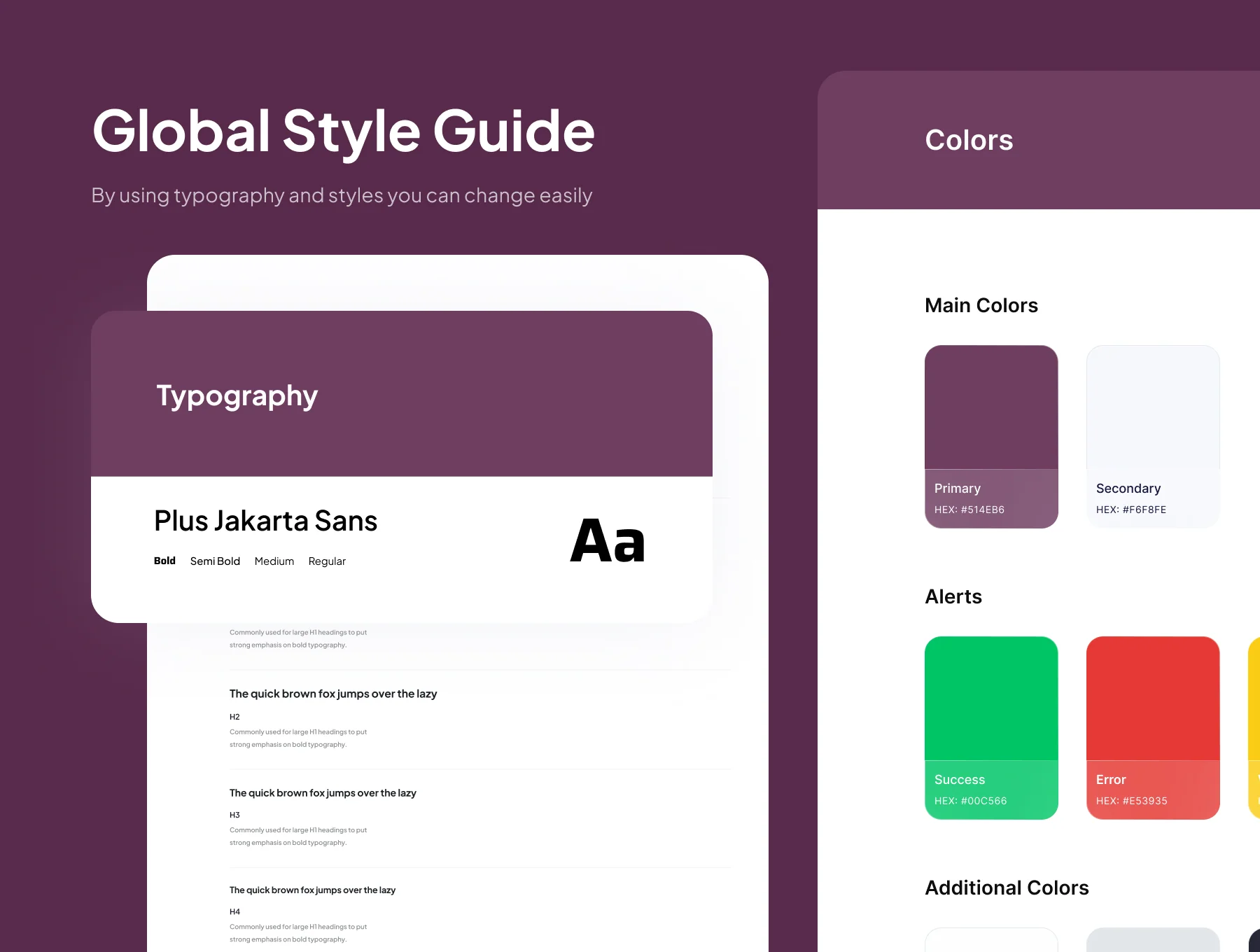
Task: Click the description under the H4 label
Action: pos(298,933)
